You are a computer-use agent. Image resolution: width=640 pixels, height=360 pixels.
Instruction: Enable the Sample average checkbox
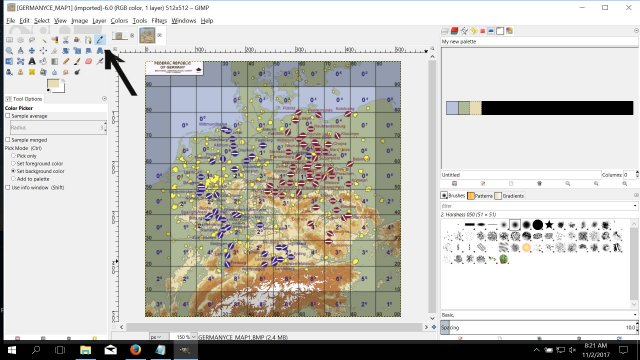click(x=8, y=116)
